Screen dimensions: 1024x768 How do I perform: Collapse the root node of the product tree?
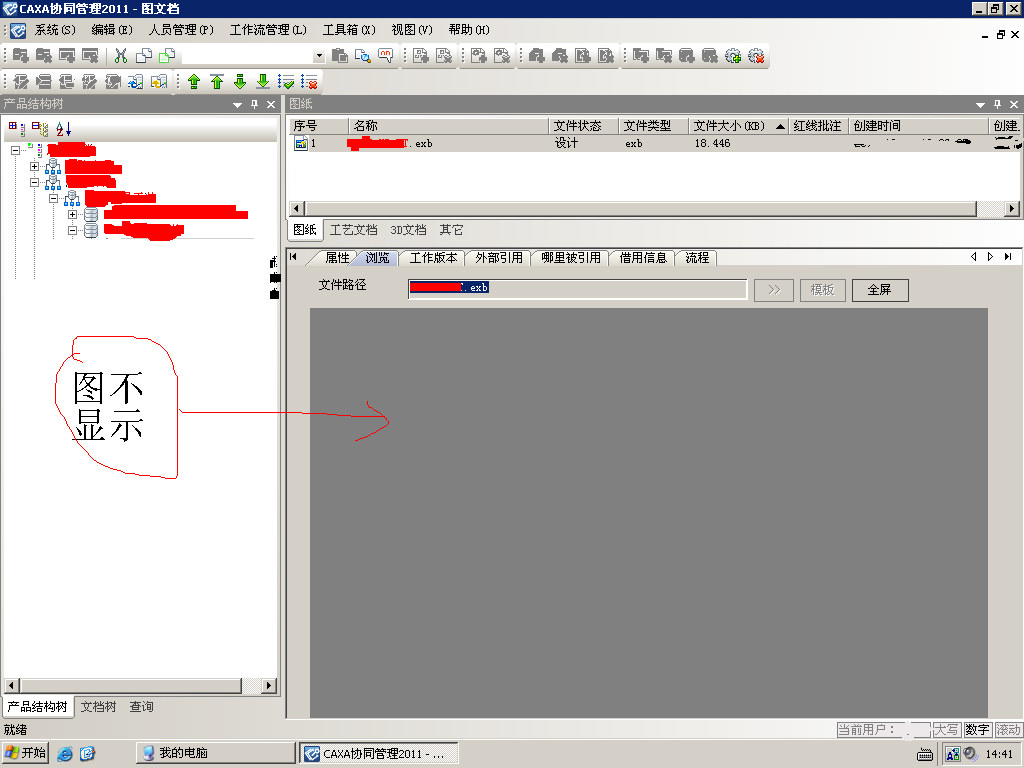coord(15,150)
